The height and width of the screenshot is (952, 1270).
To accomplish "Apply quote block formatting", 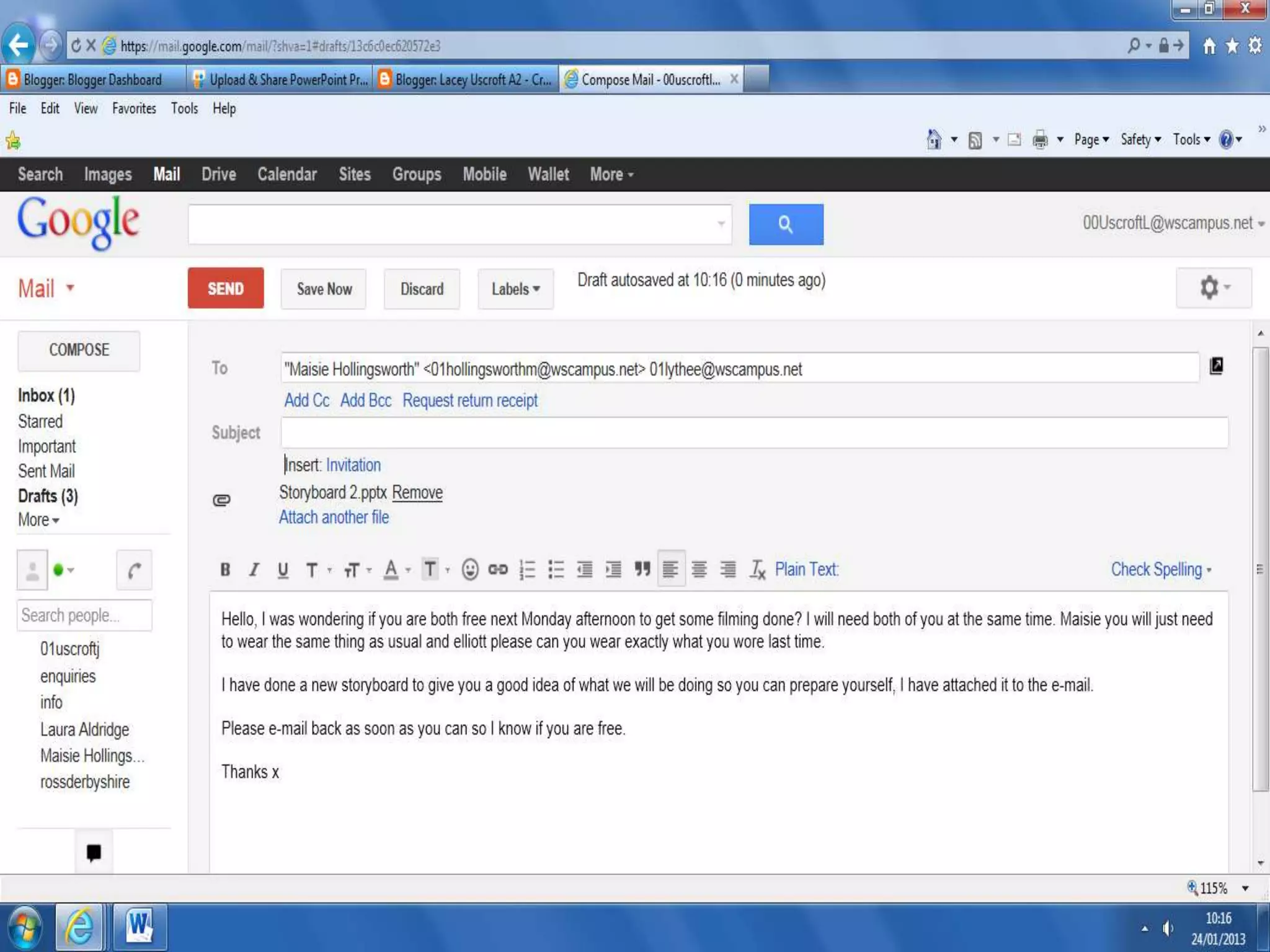I will pyautogui.click(x=642, y=570).
